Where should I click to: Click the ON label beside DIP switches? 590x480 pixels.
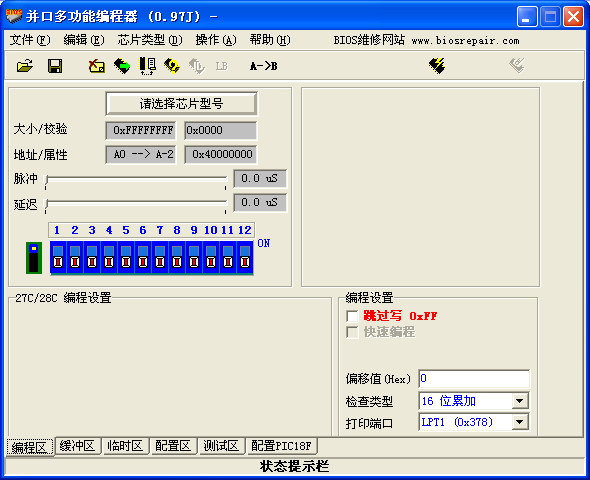(264, 243)
